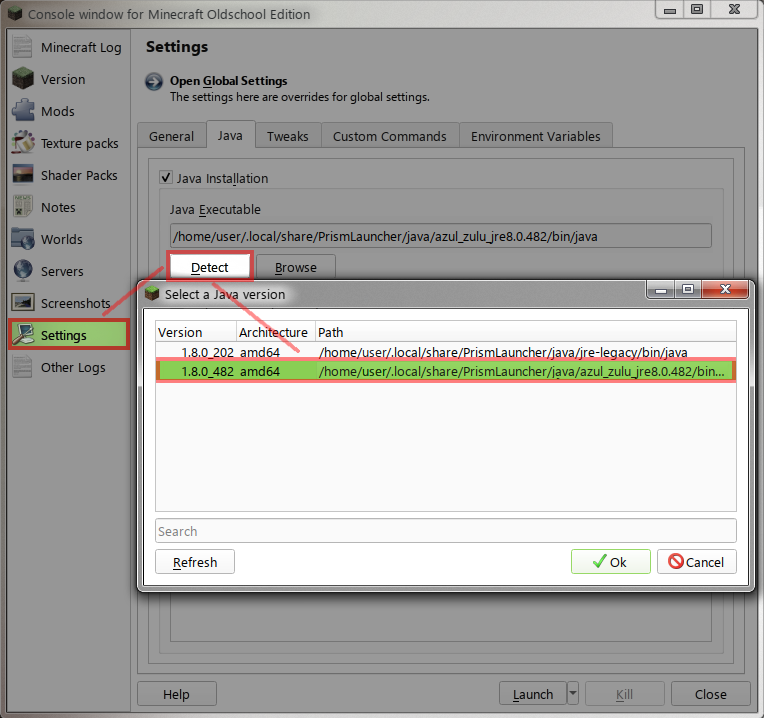Open the Shader Packs icon

click(x=23, y=176)
